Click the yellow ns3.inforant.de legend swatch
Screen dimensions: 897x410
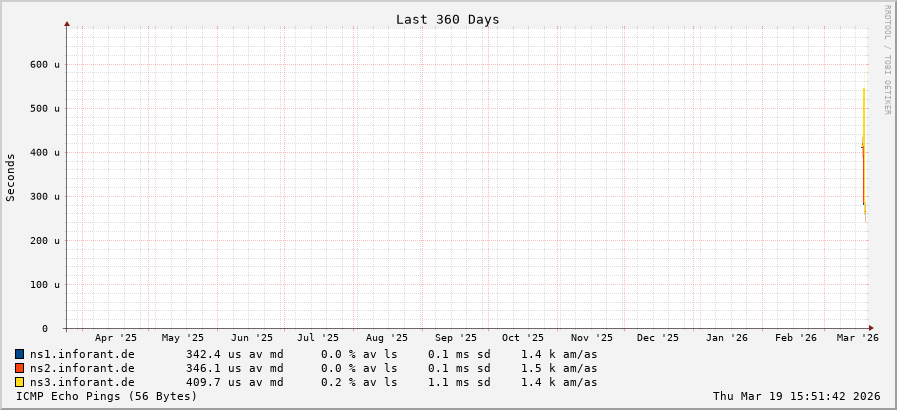pos(20,382)
